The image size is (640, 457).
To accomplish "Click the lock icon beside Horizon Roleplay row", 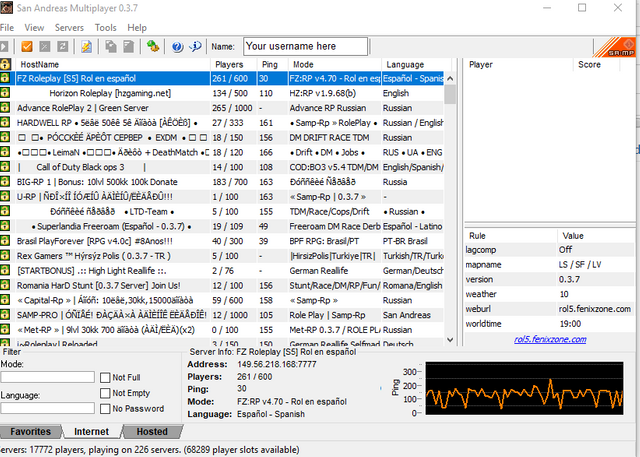I will (5, 93).
